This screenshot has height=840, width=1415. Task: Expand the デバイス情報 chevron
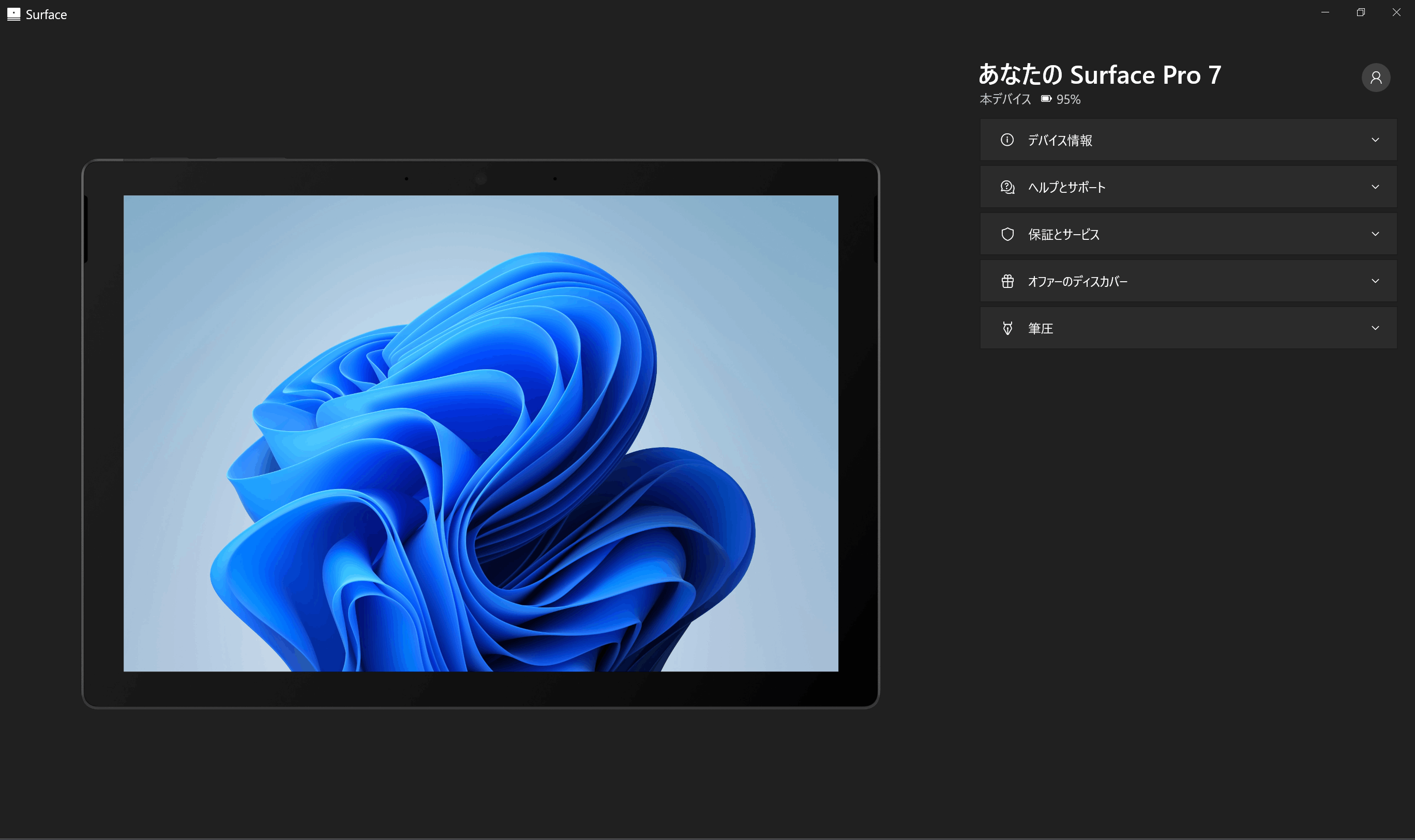coord(1375,140)
